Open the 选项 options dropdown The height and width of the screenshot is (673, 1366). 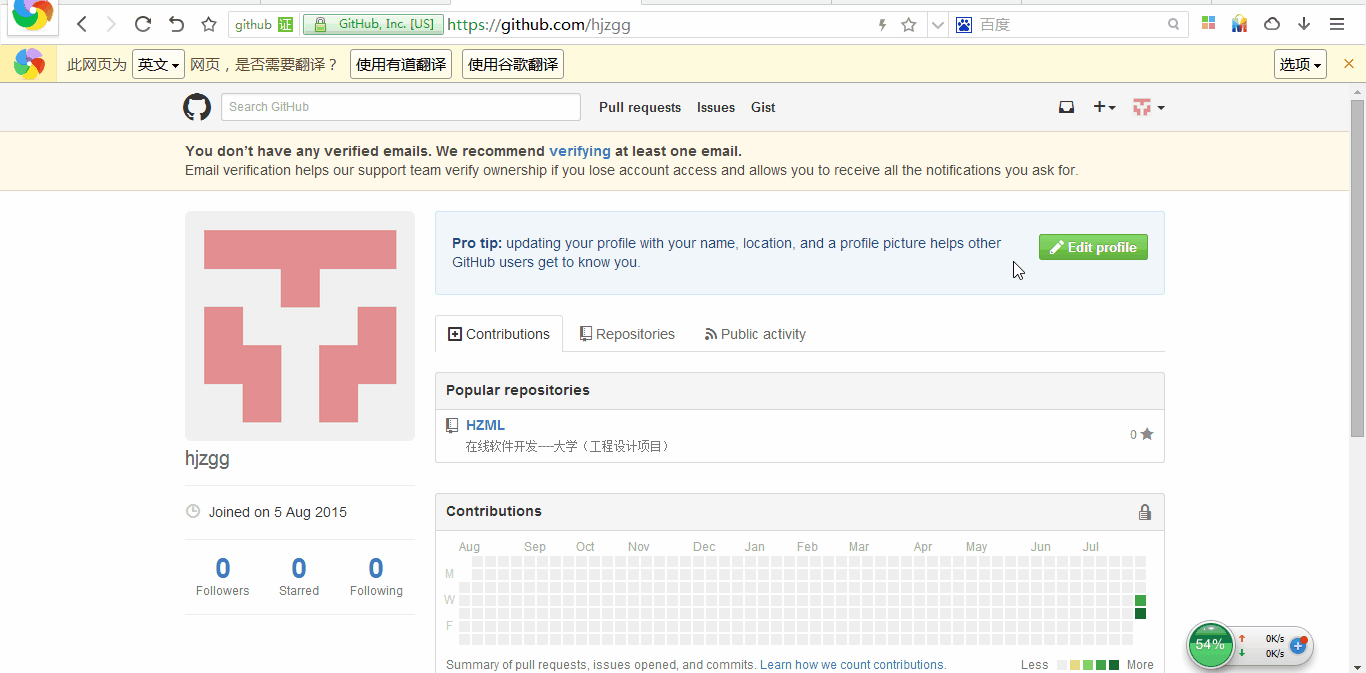(x=1300, y=65)
